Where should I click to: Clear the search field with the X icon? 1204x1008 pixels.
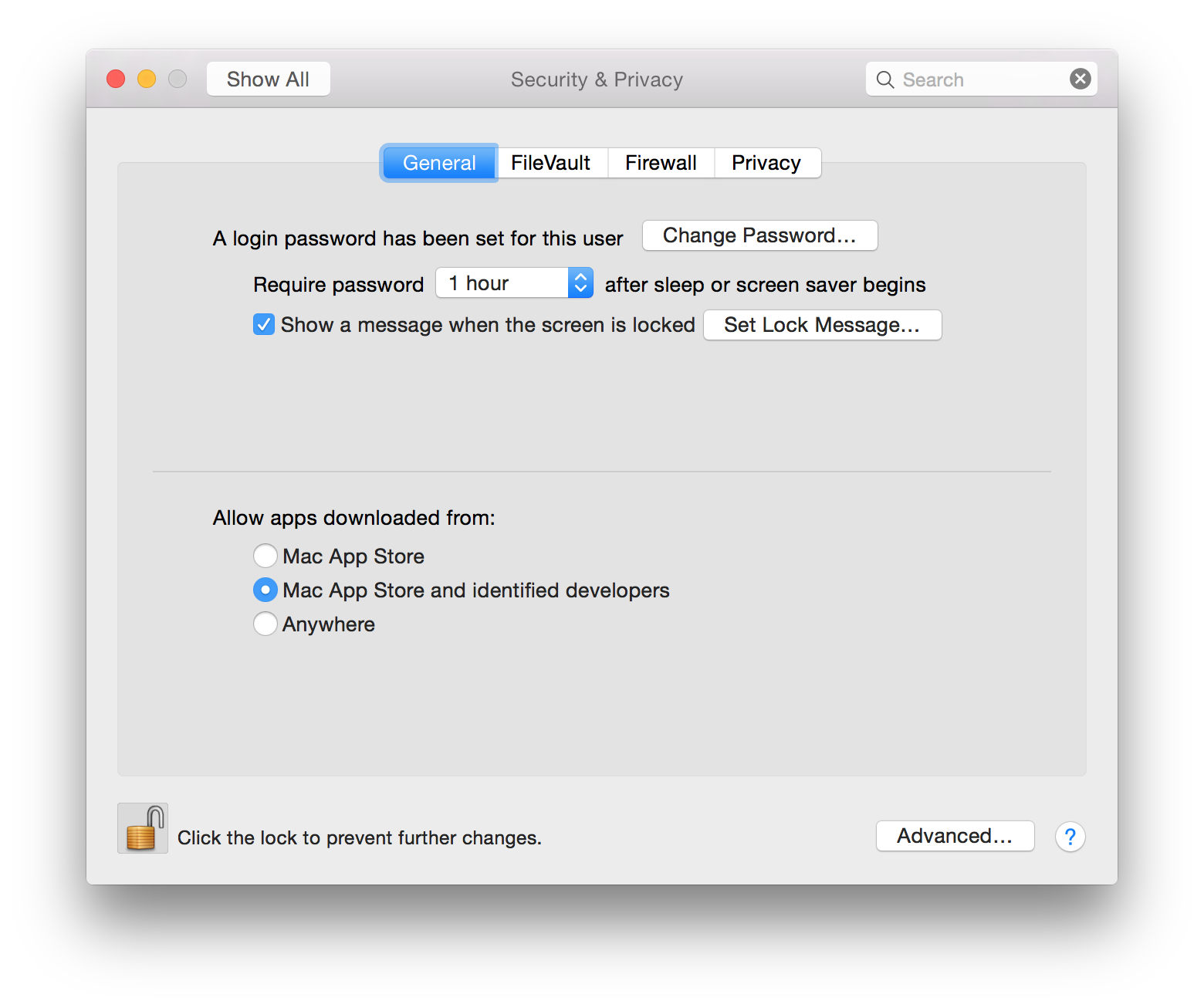click(x=1081, y=79)
